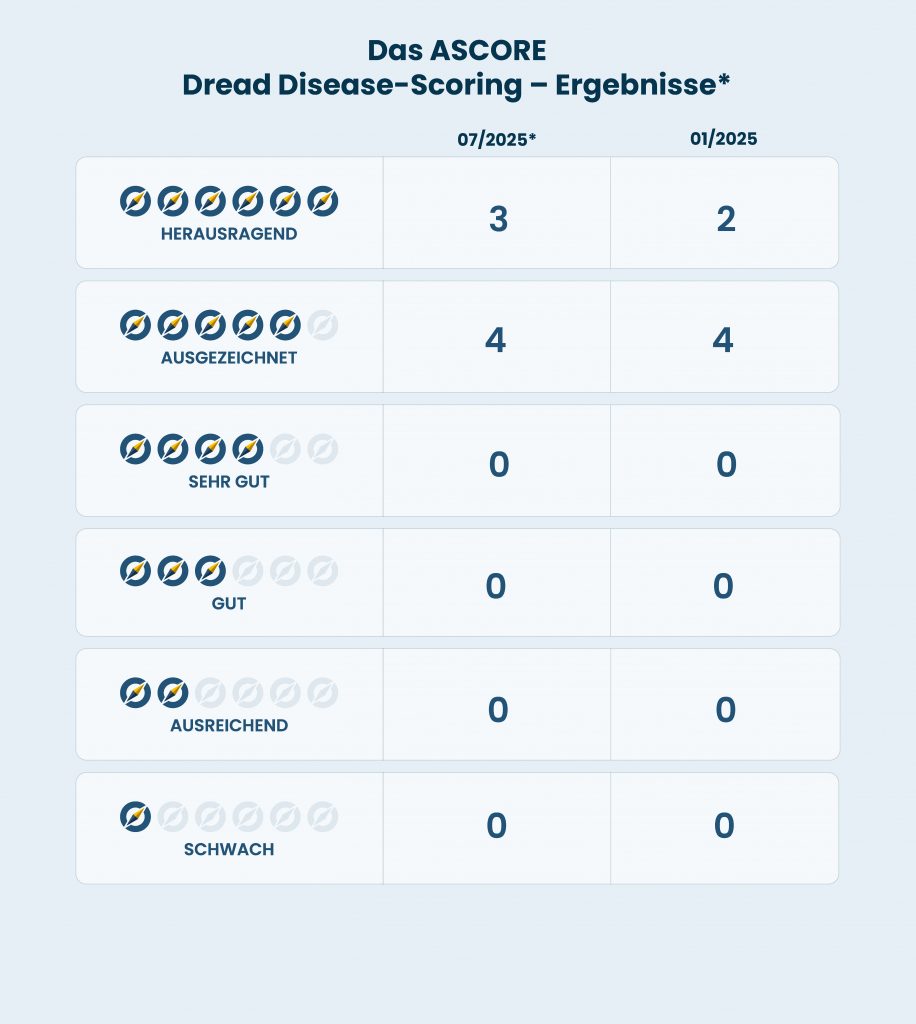Click the SEHR GUT rating label
This screenshot has width=916, height=1024.
(229, 482)
